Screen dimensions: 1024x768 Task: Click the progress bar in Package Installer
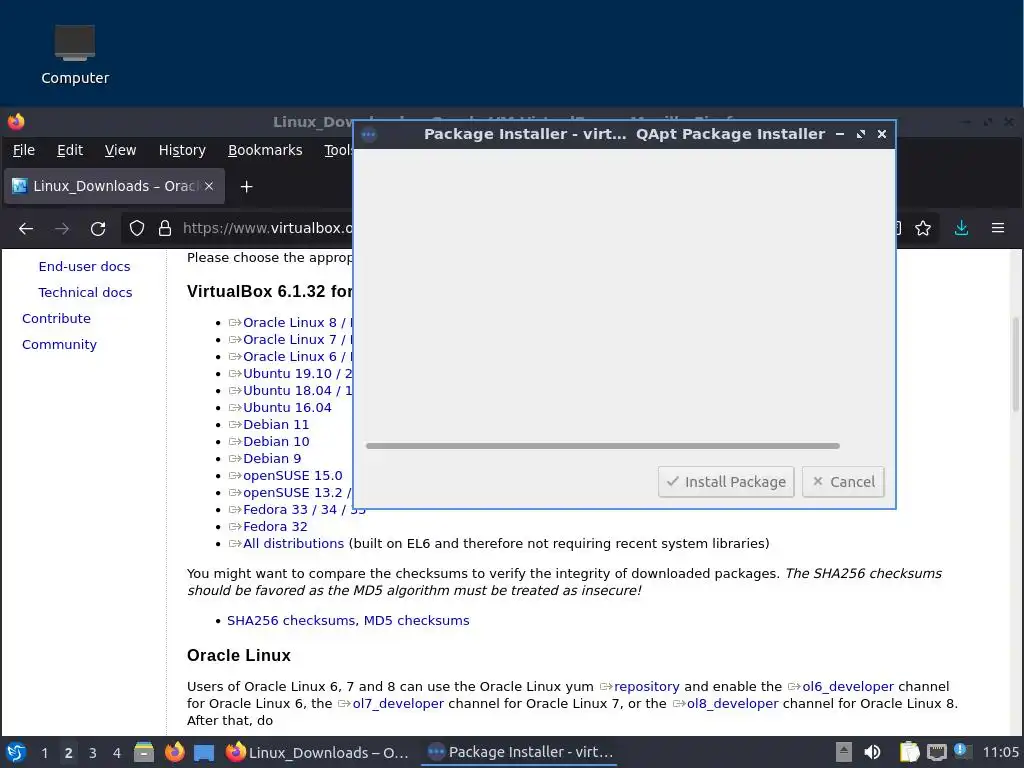[603, 446]
